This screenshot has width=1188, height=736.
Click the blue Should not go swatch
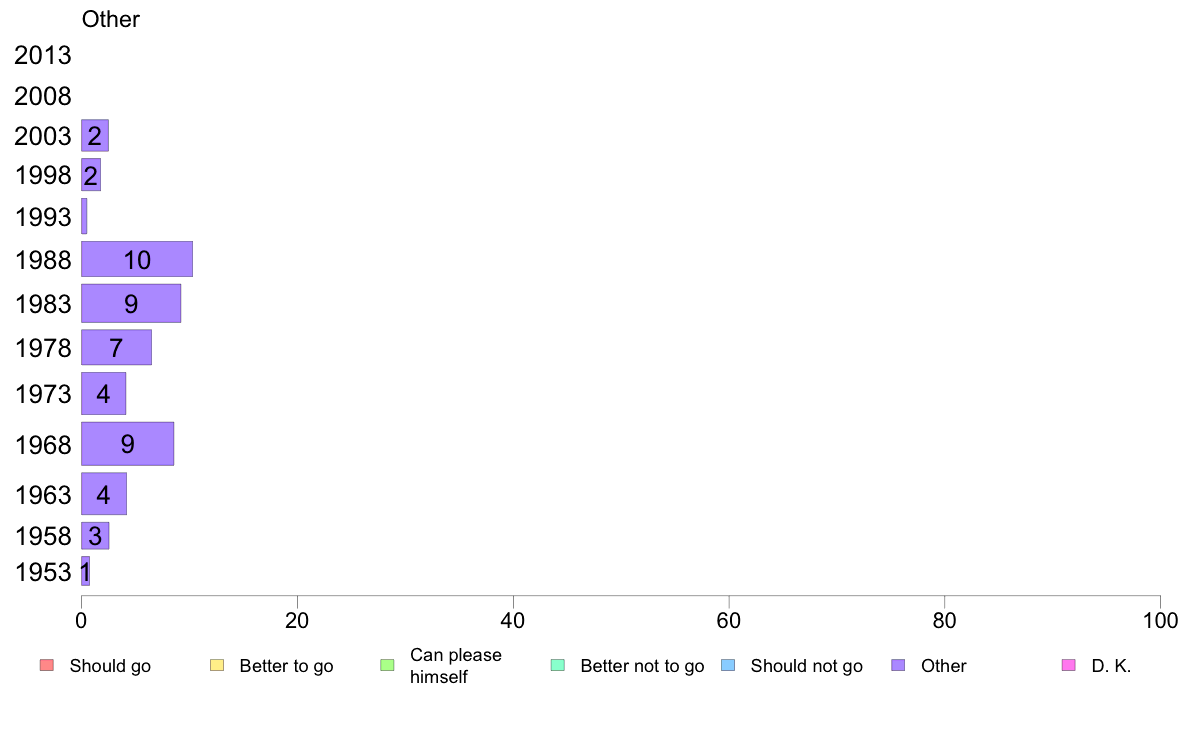(728, 666)
